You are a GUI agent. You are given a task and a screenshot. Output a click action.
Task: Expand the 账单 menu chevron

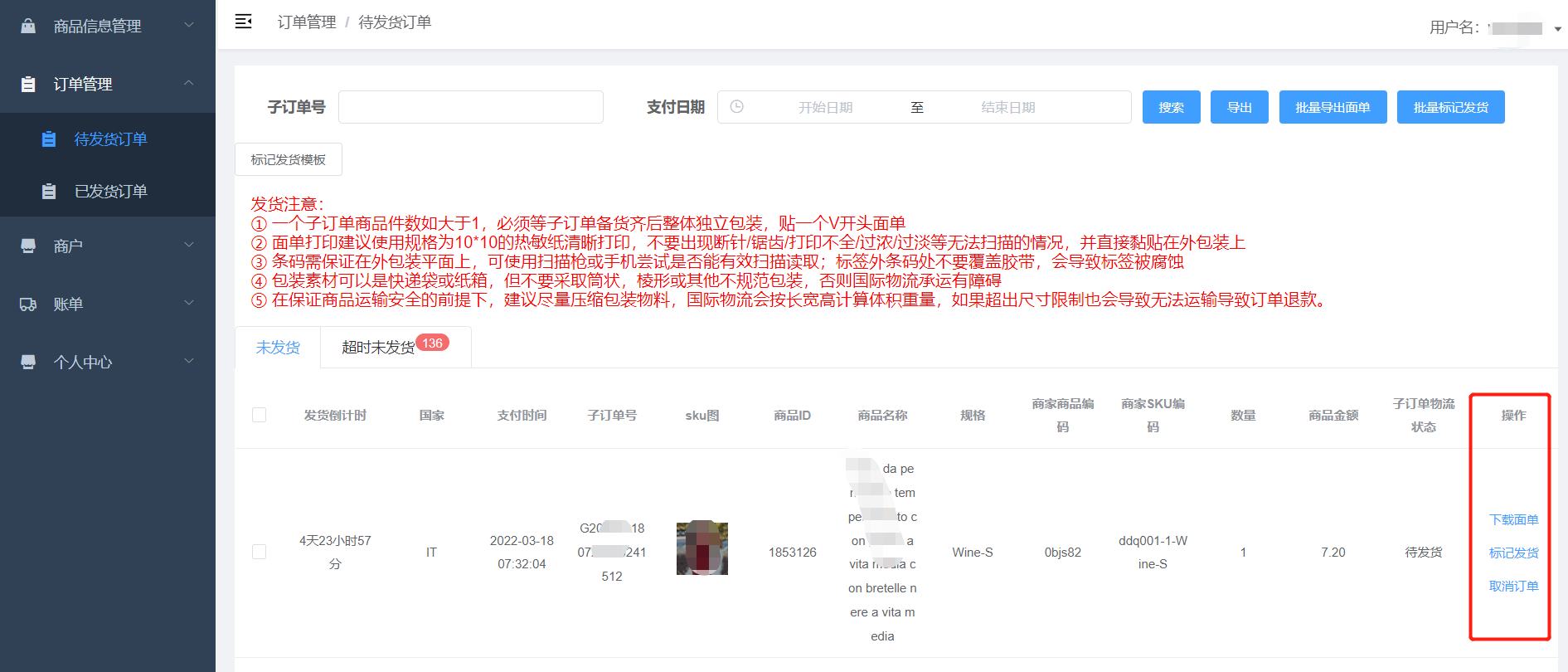pos(189,303)
